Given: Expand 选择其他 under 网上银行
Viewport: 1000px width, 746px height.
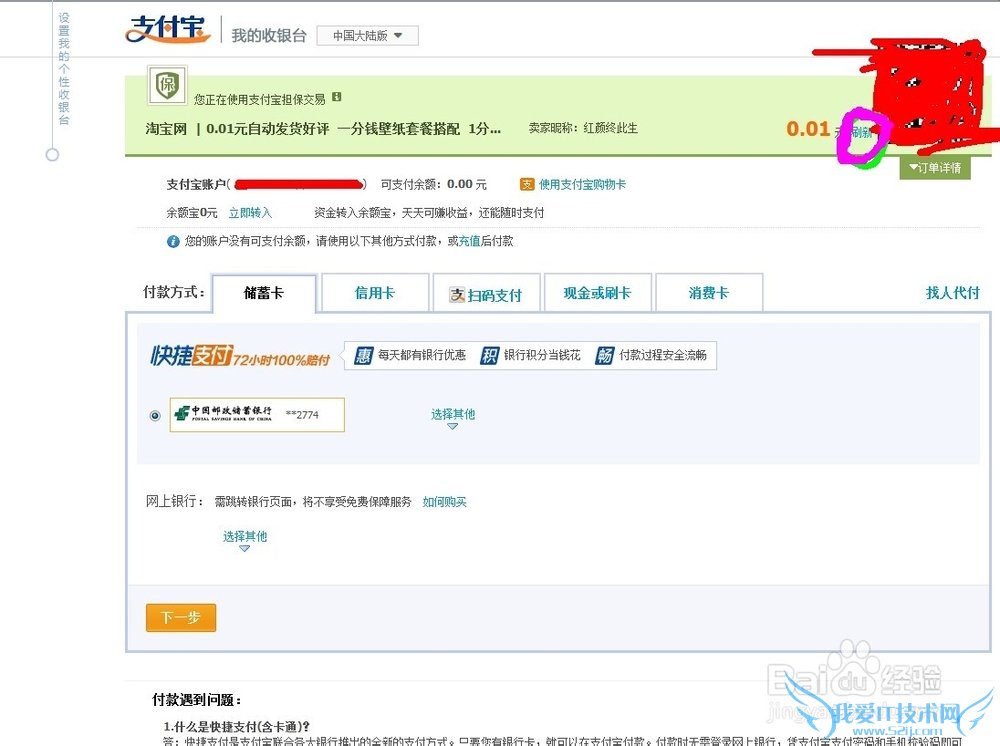Looking at the screenshot, I should coord(245,539).
